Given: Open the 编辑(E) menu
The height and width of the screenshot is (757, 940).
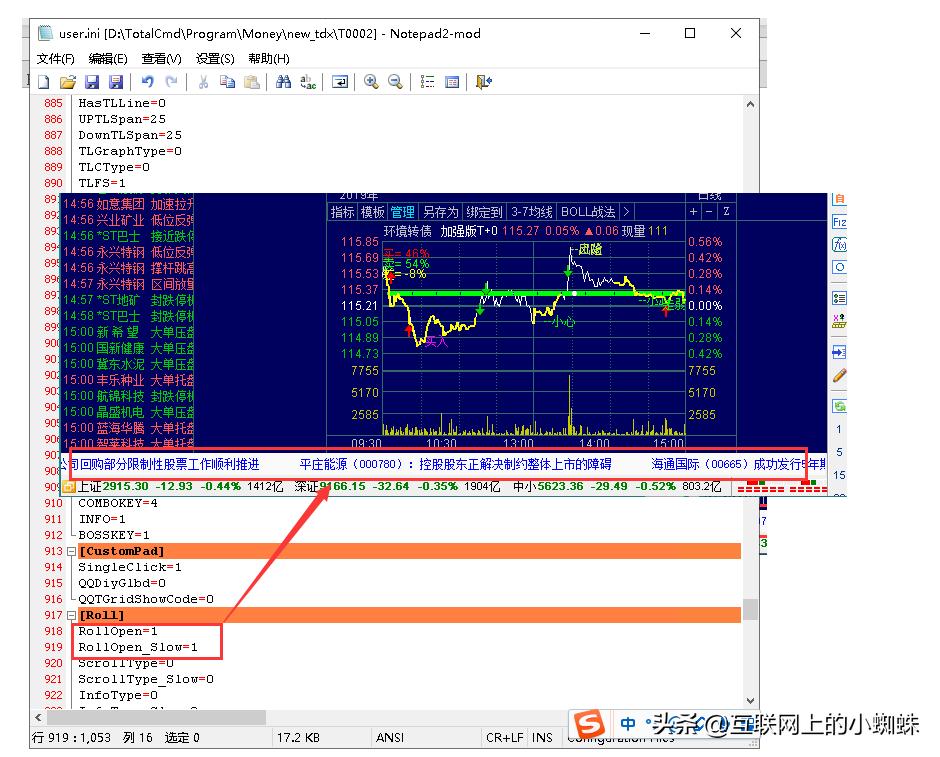Looking at the screenshot, I should [x=108, y=59].
